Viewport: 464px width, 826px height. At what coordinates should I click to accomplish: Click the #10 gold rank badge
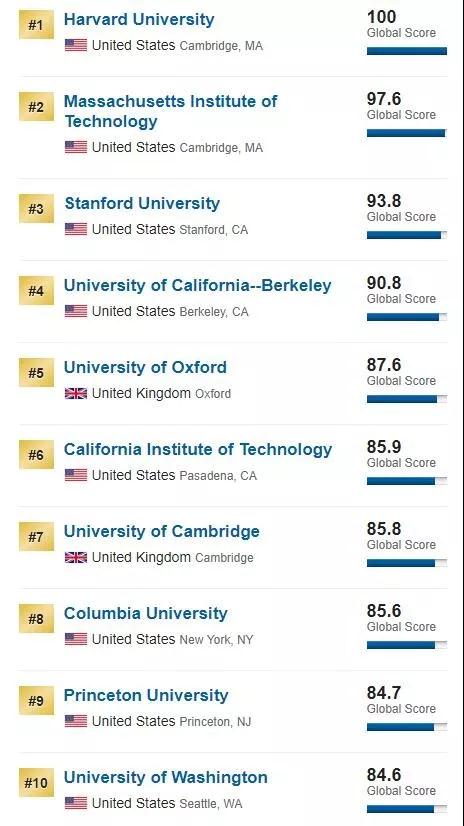coord(36,782)
